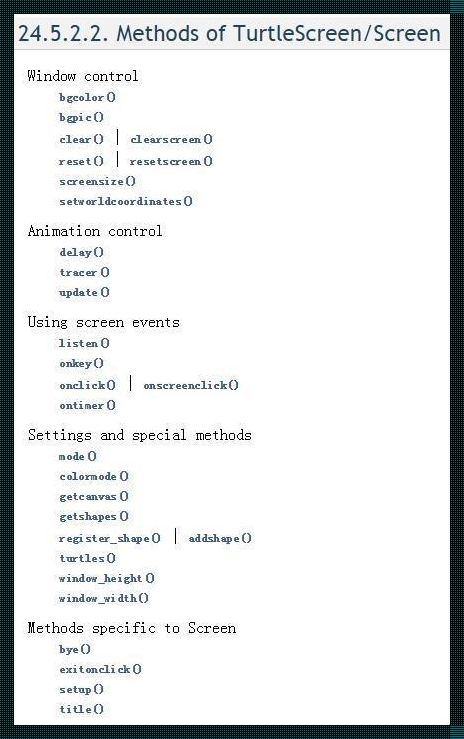The width and height of the screenshot is (464, 739).
Task: Click the bgpic() link
Action: coord(81,117)
